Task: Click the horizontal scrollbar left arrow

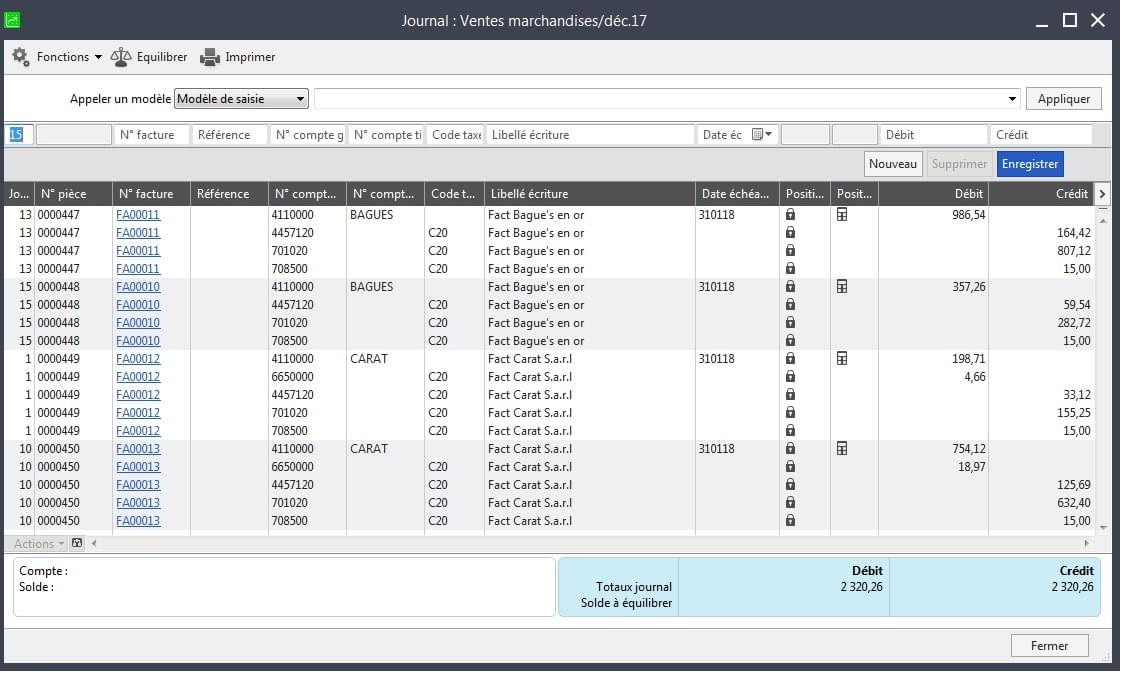Action: [x=94, y=543]
